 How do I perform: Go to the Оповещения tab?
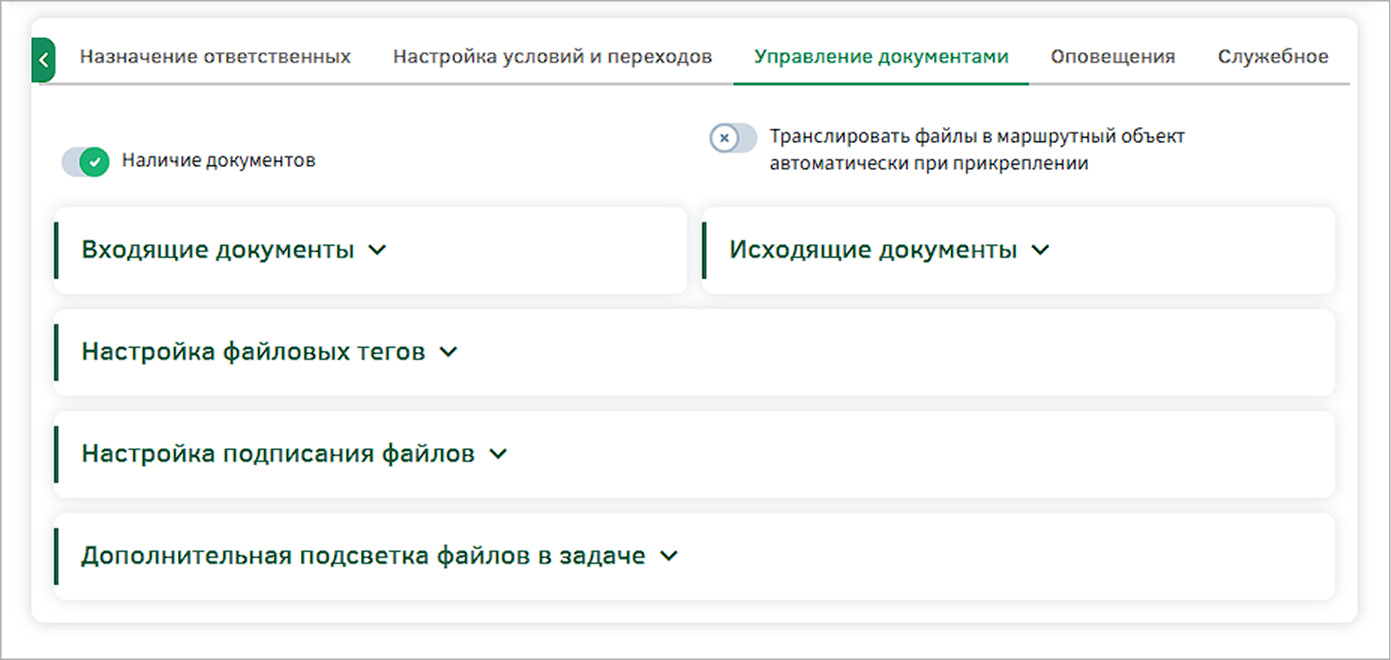[x=1112, y=57]
